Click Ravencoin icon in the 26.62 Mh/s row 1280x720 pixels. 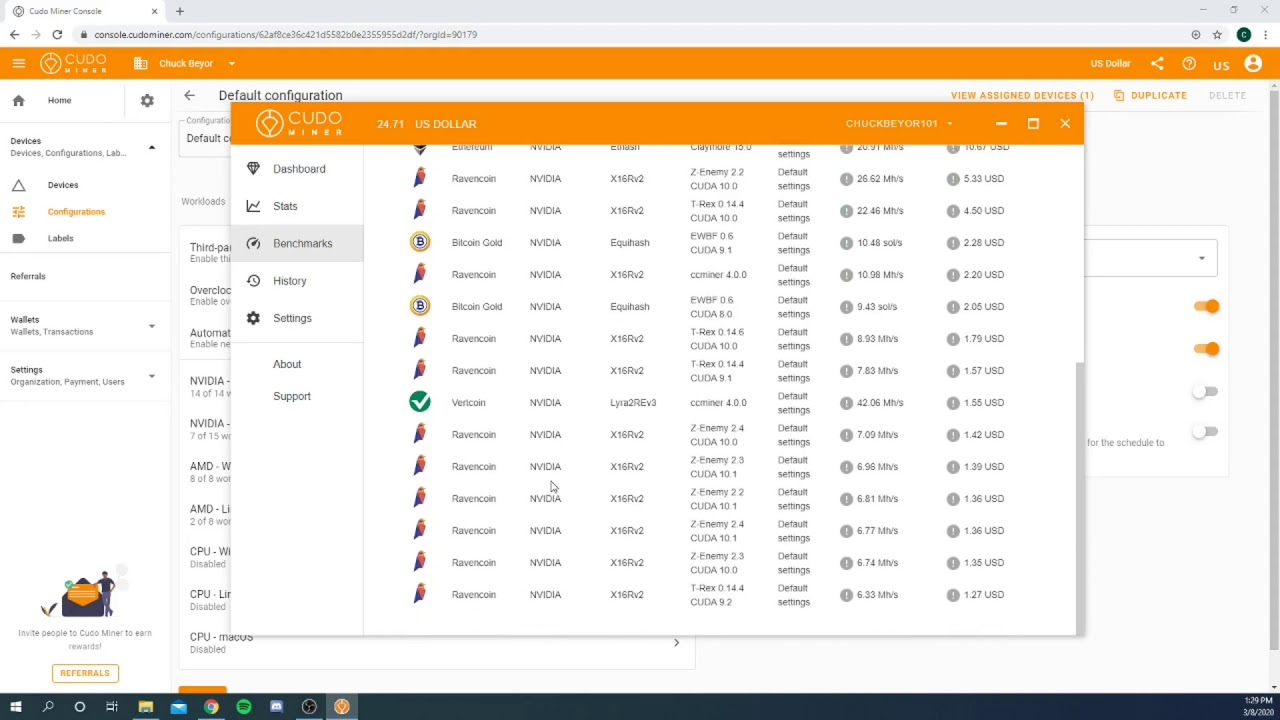pos(420,178)
